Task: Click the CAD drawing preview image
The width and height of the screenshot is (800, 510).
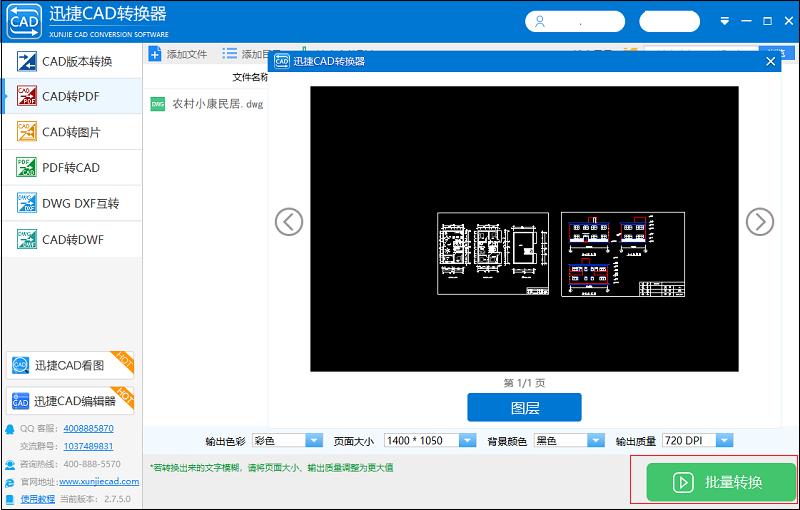Action: pos(524,228)
